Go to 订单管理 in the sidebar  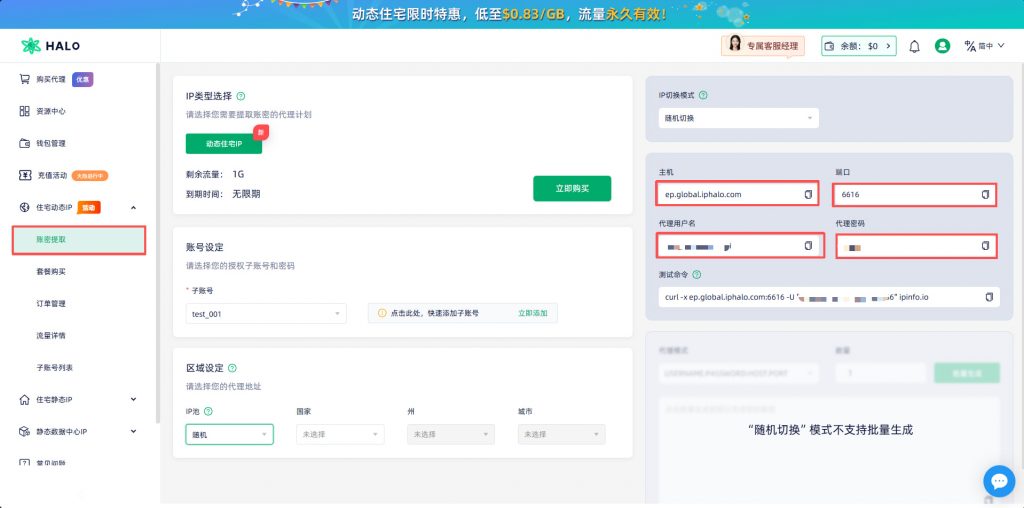[51, 304]
